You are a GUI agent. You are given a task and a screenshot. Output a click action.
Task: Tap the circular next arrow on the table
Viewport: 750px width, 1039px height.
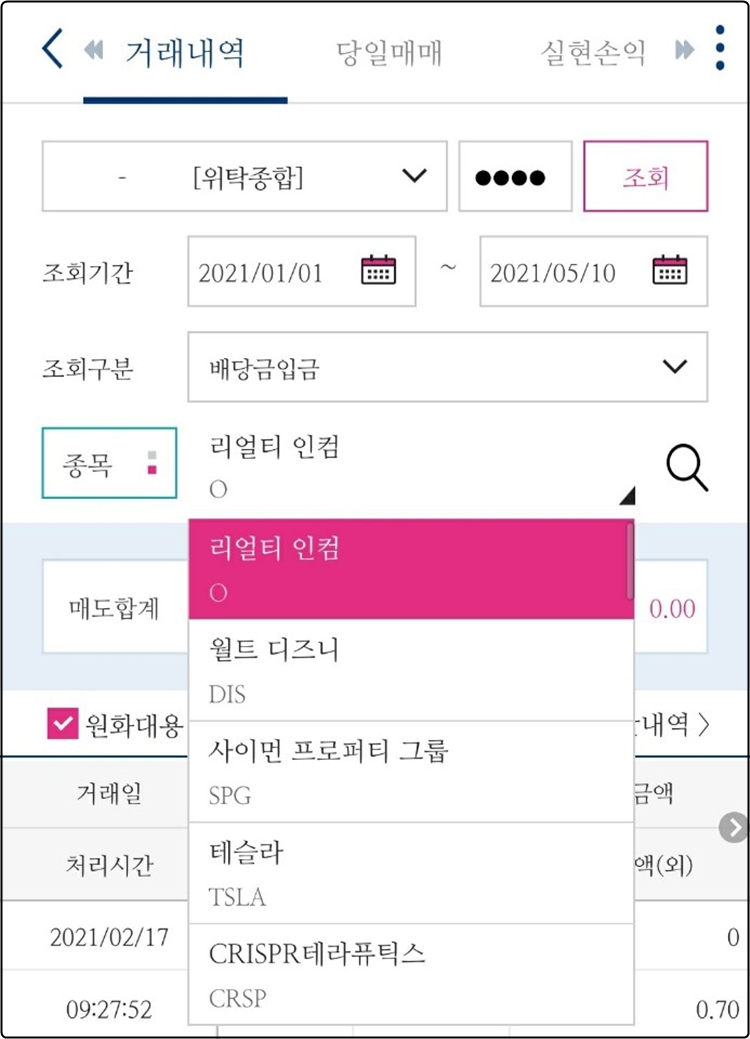click(x=732, y=828)
